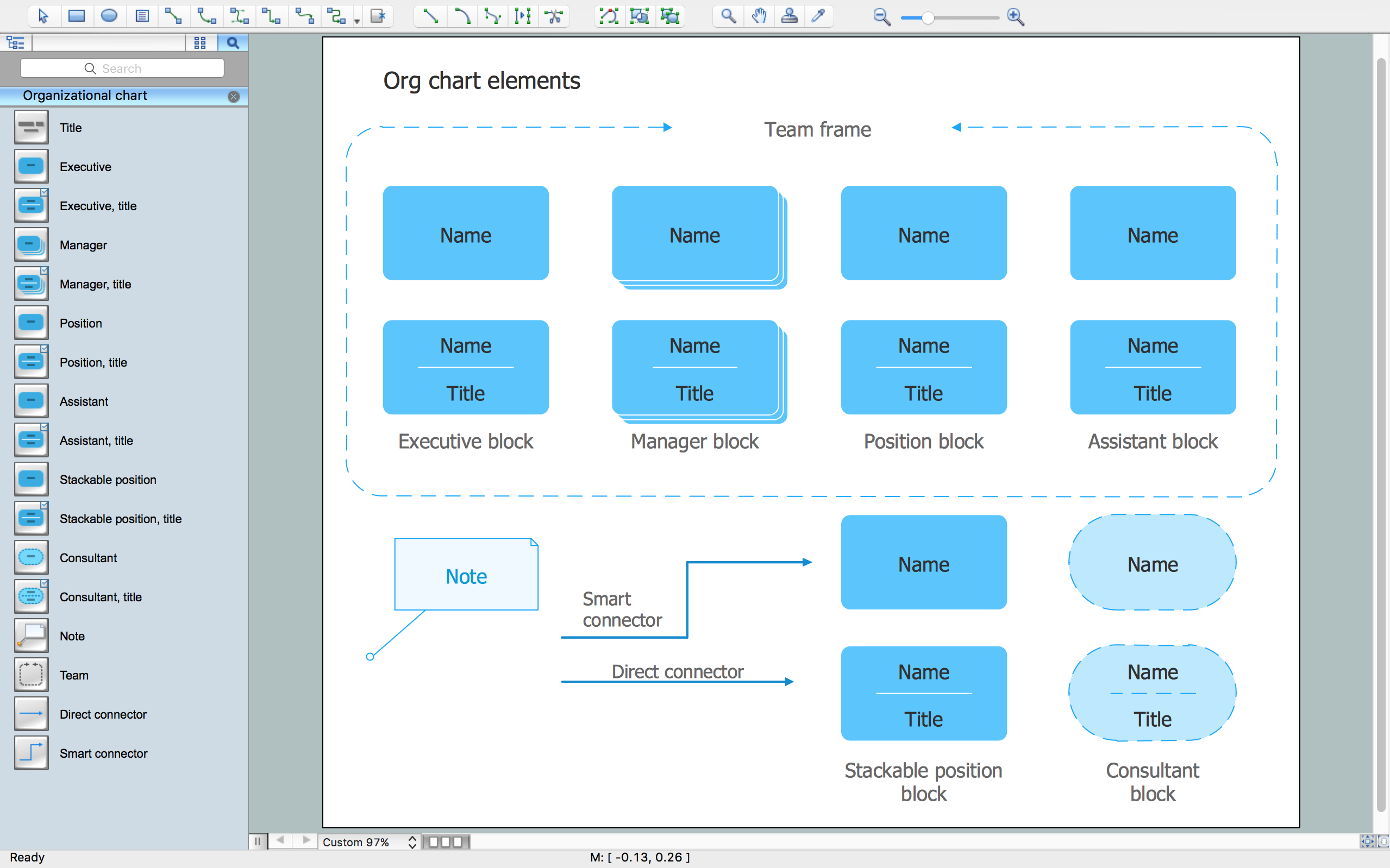Drag the zoom level slider
Viewport: 1390px width, 868px height.
pyautogui.click(x=926, y=16)
